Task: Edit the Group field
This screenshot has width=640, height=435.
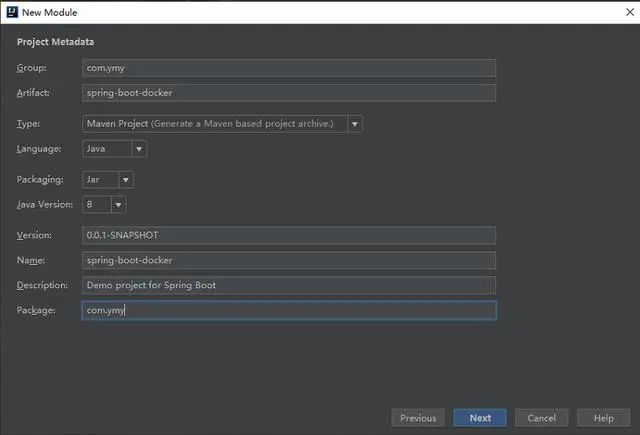Action: 289,68
